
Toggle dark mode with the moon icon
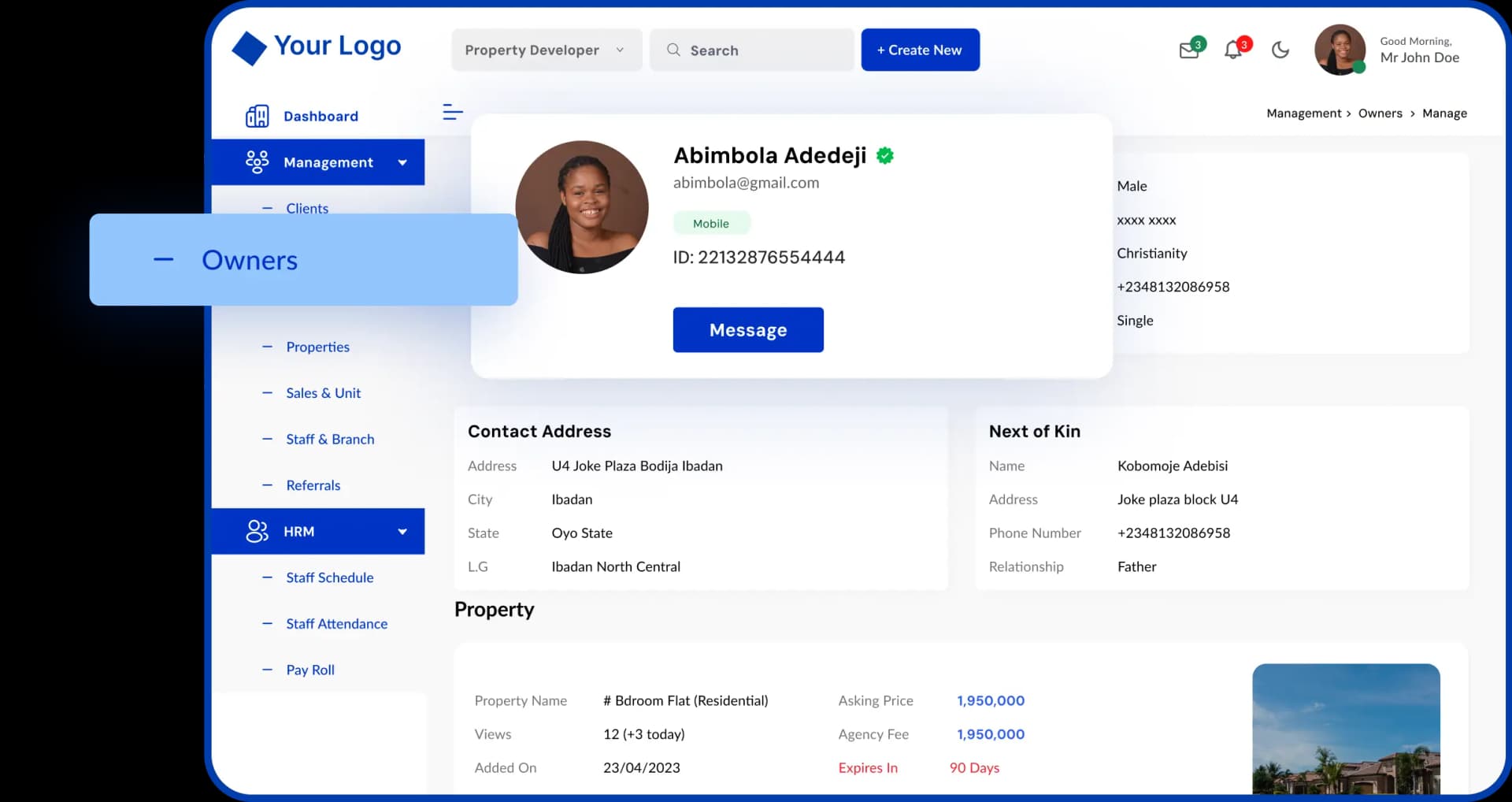point(1279,50)
